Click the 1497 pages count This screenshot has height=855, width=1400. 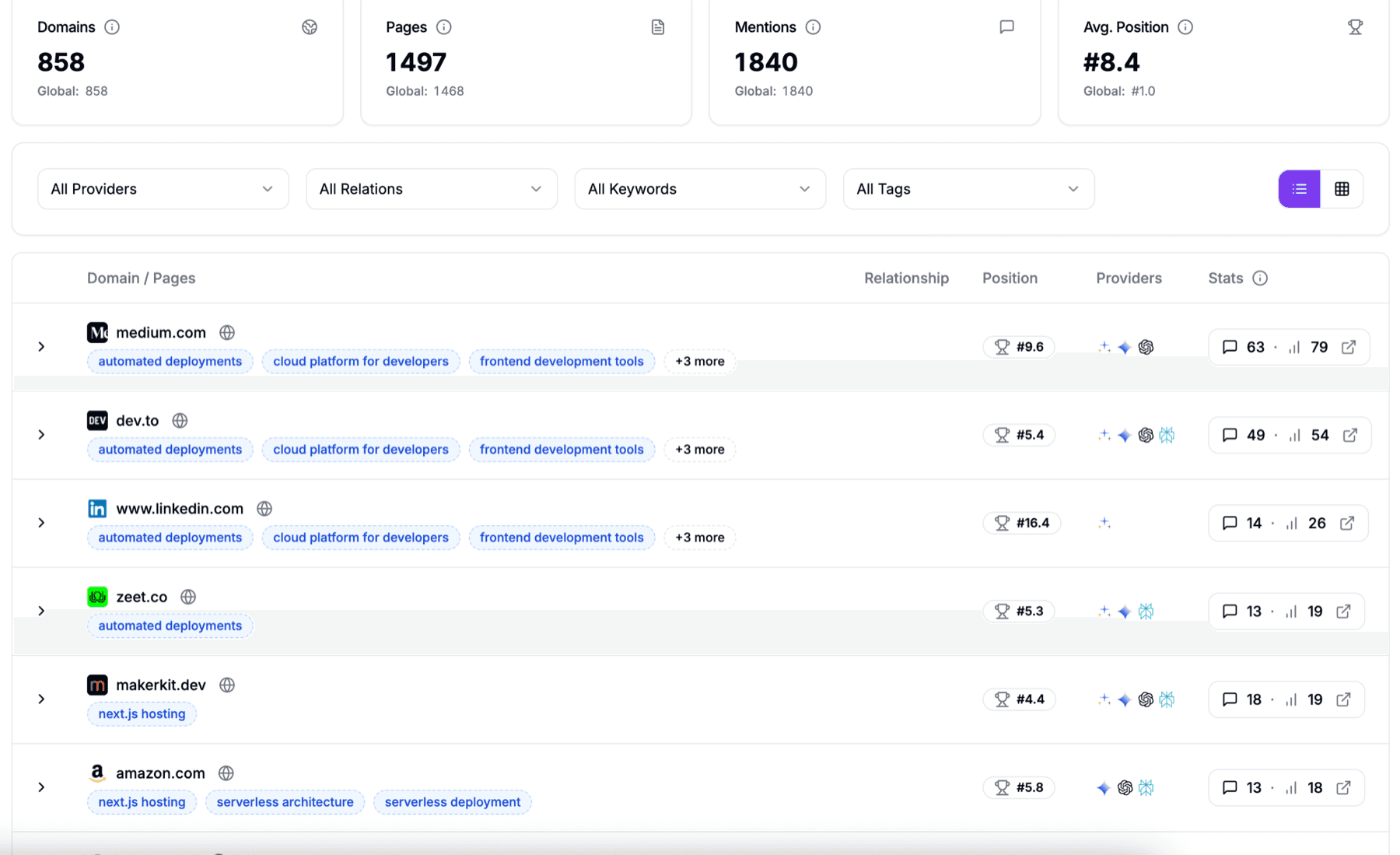(x=416, y=61)
